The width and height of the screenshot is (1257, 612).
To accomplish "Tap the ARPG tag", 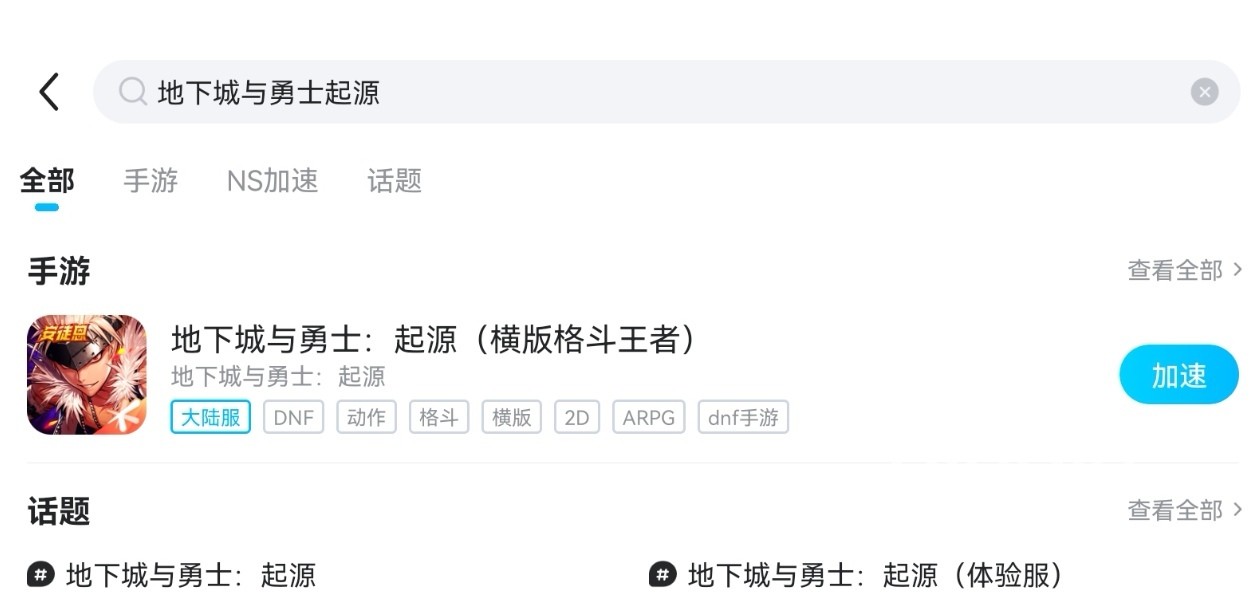I will click(648, 417).
